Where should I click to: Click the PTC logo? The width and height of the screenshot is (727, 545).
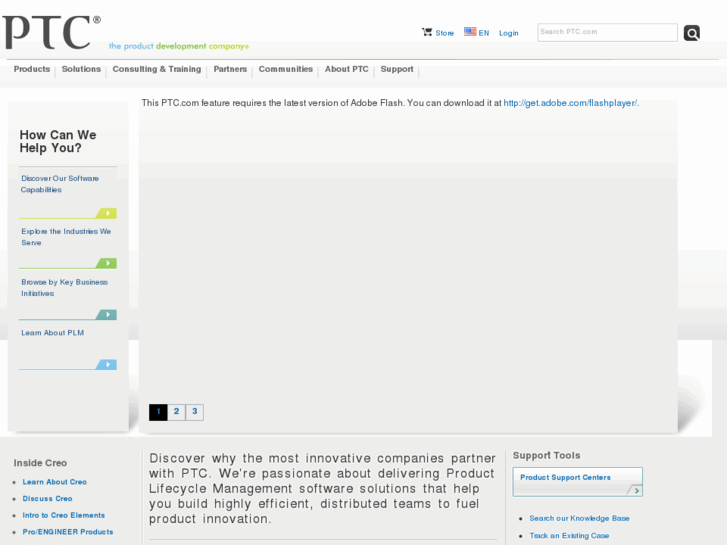click(x=51, y=32)
